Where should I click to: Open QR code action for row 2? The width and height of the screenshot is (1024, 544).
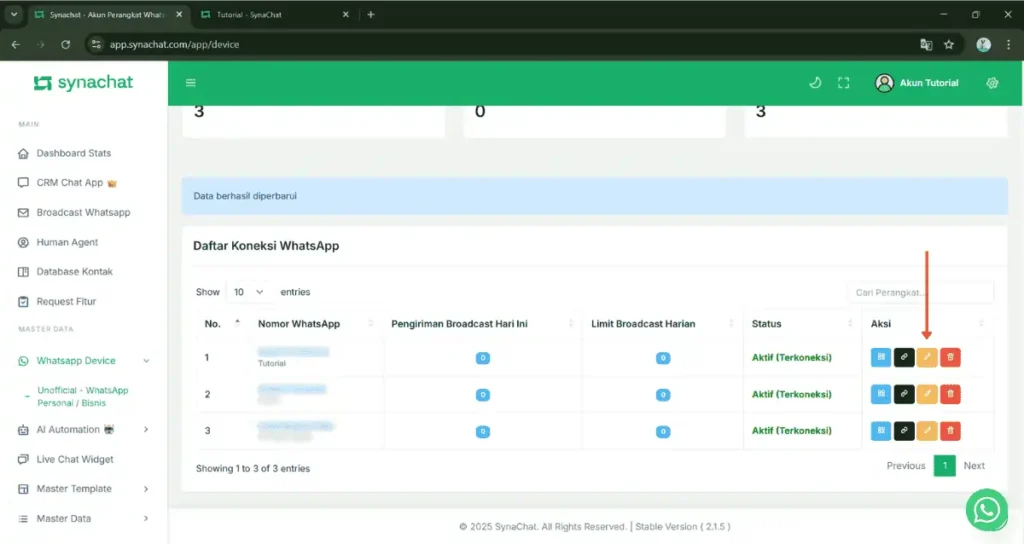click(880, 394)
